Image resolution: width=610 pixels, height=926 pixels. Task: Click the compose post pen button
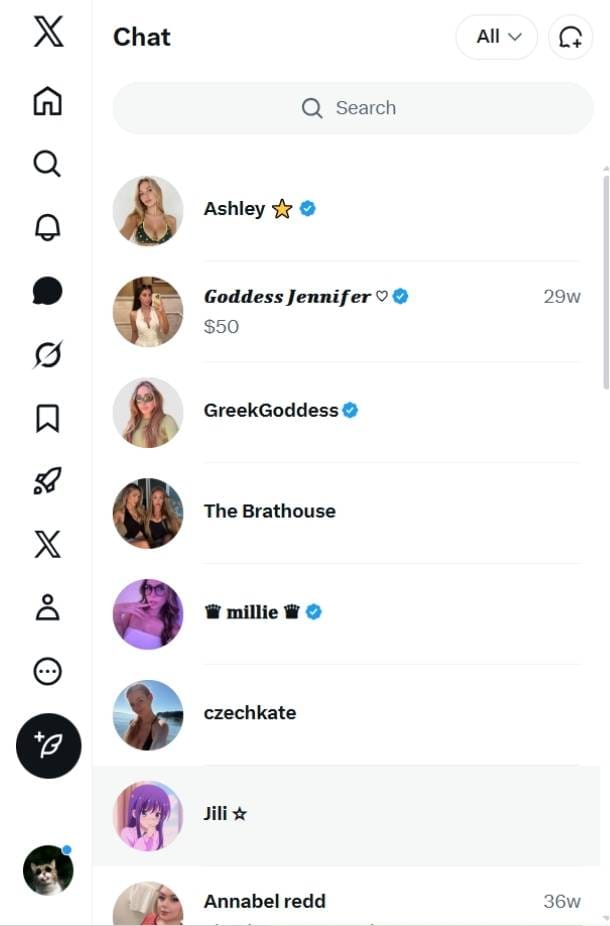pos(47,745)
